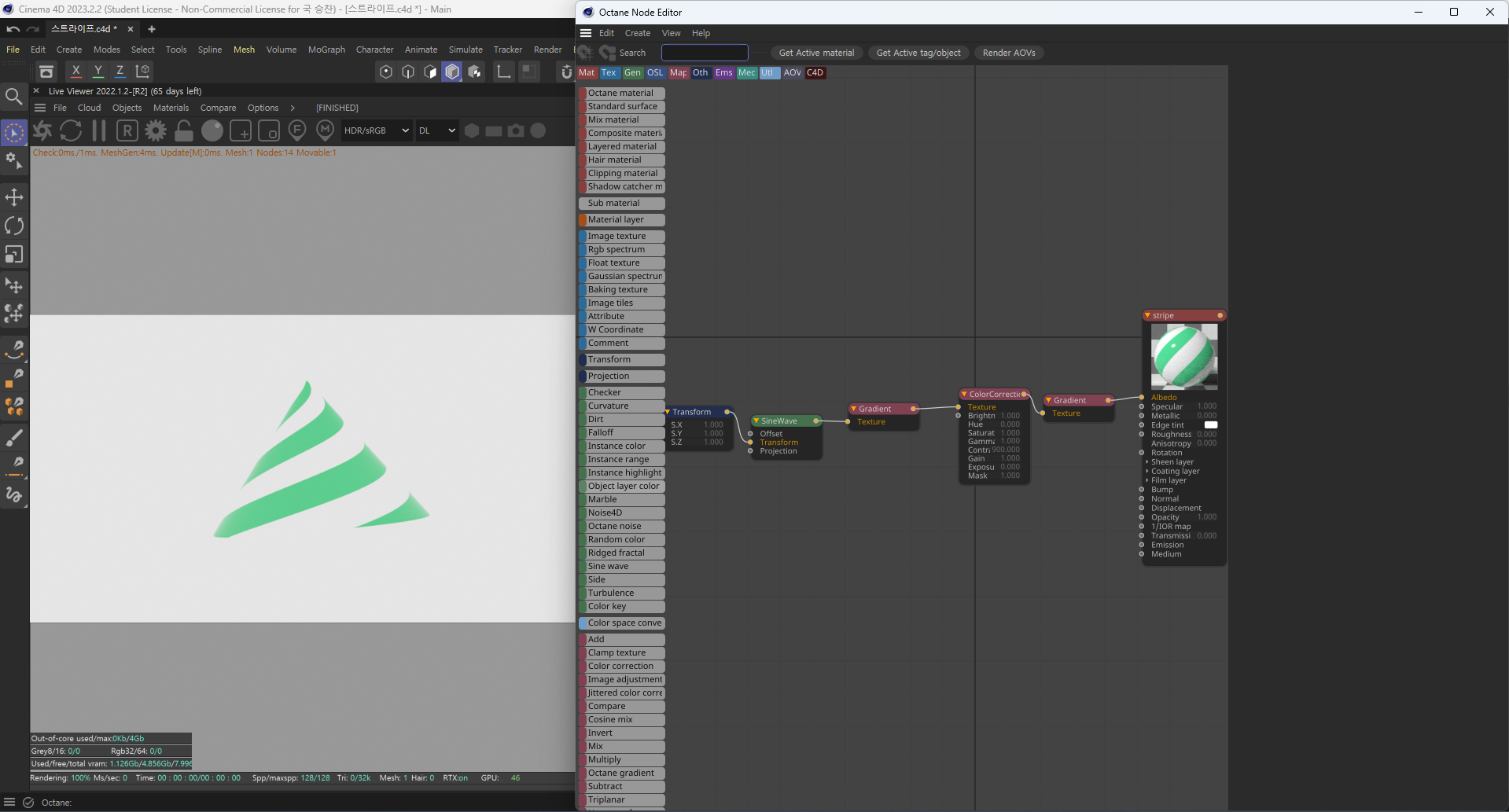
Task: Open the HDR/sRGB color space dropdown
Action: 376,130
